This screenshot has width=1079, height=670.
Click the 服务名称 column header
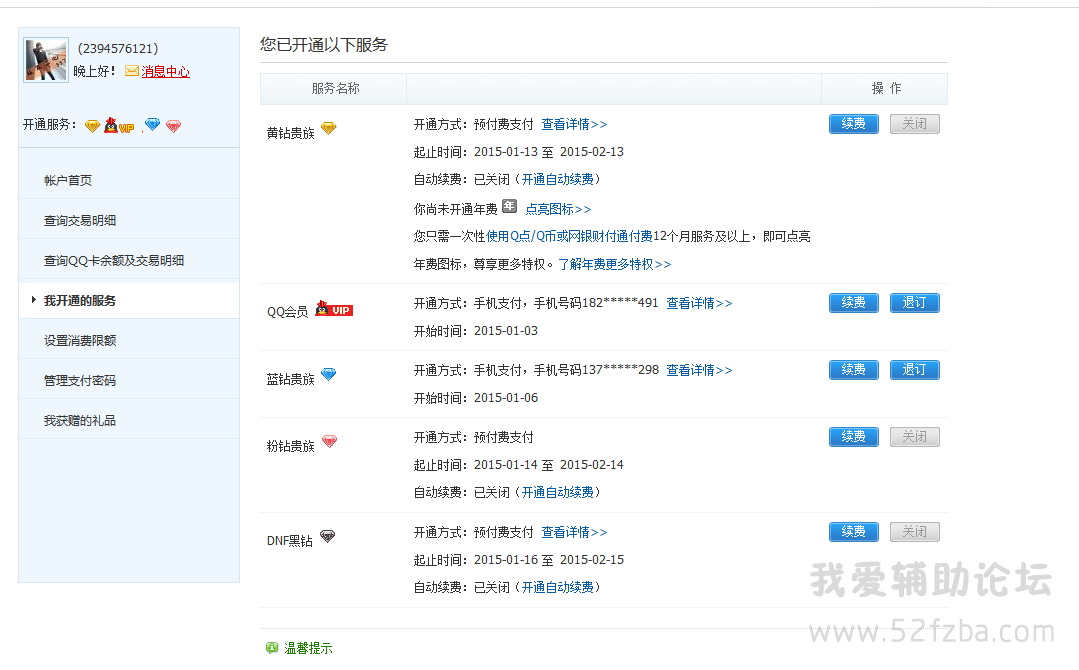pos(335,89)
